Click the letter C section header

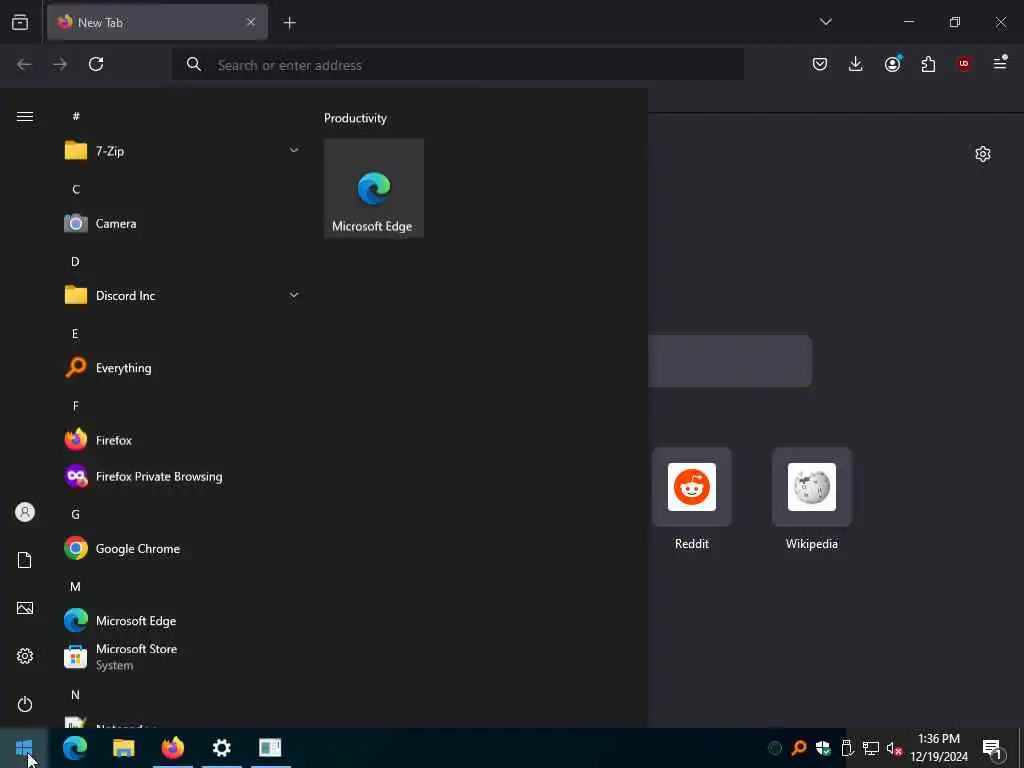[x=76, y=189]
